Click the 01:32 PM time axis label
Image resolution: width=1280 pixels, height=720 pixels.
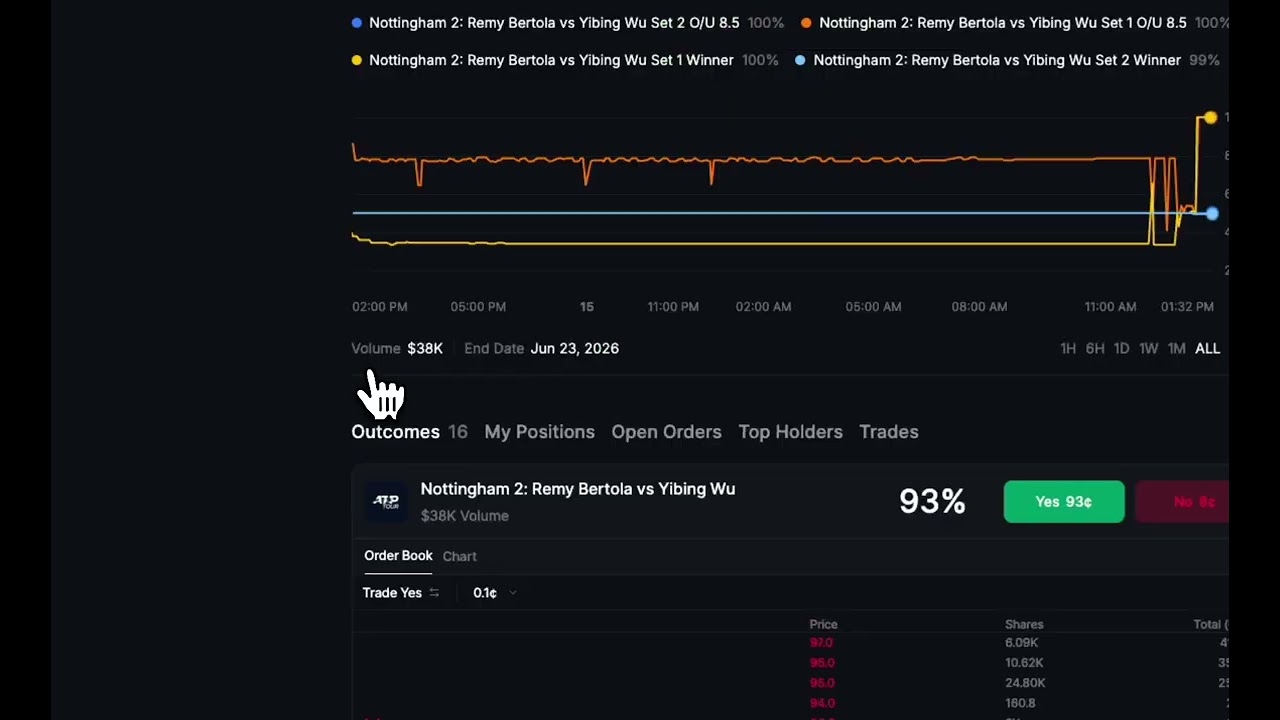point(1187,307)
